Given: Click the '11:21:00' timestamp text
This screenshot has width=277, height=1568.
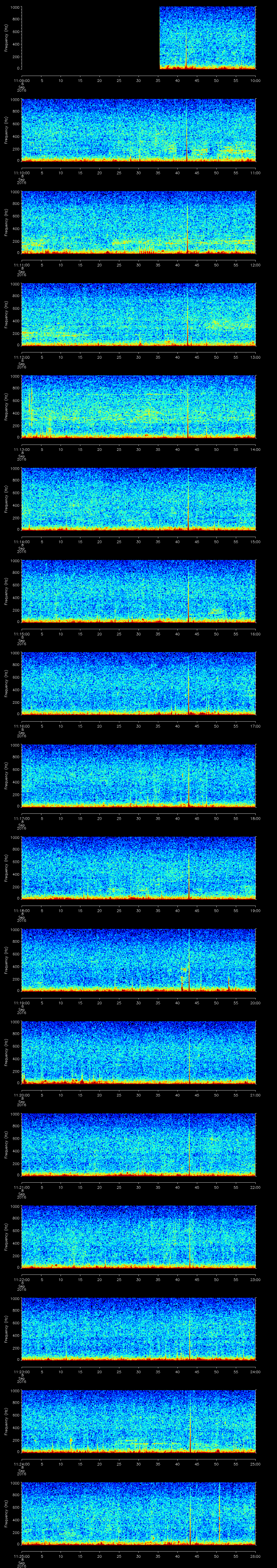Looking at the screenshot, I should click(x=22, y=1187).
